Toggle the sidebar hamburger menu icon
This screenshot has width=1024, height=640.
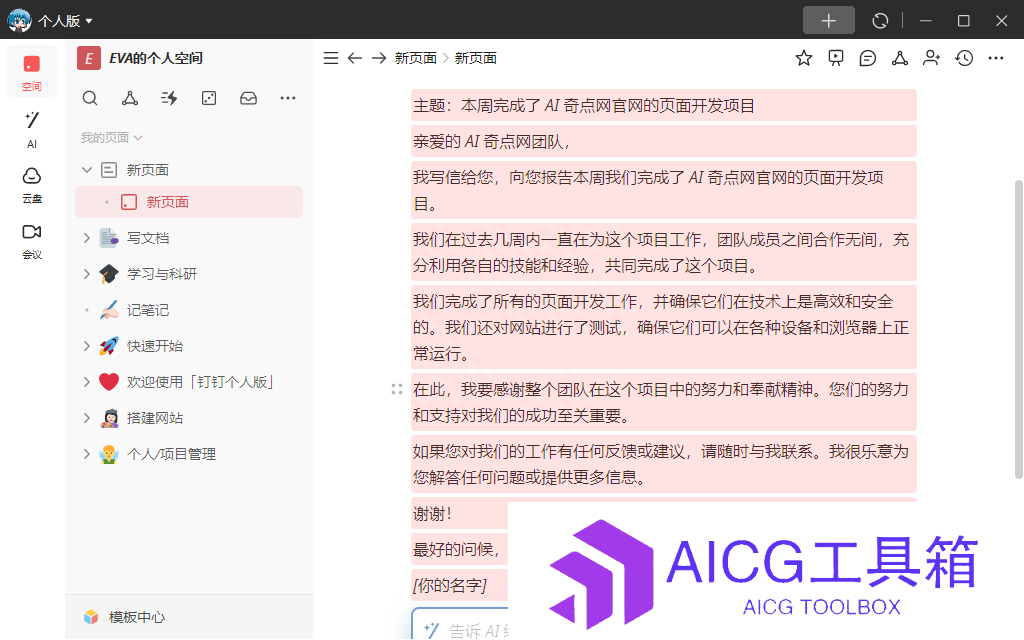point(331,58)
